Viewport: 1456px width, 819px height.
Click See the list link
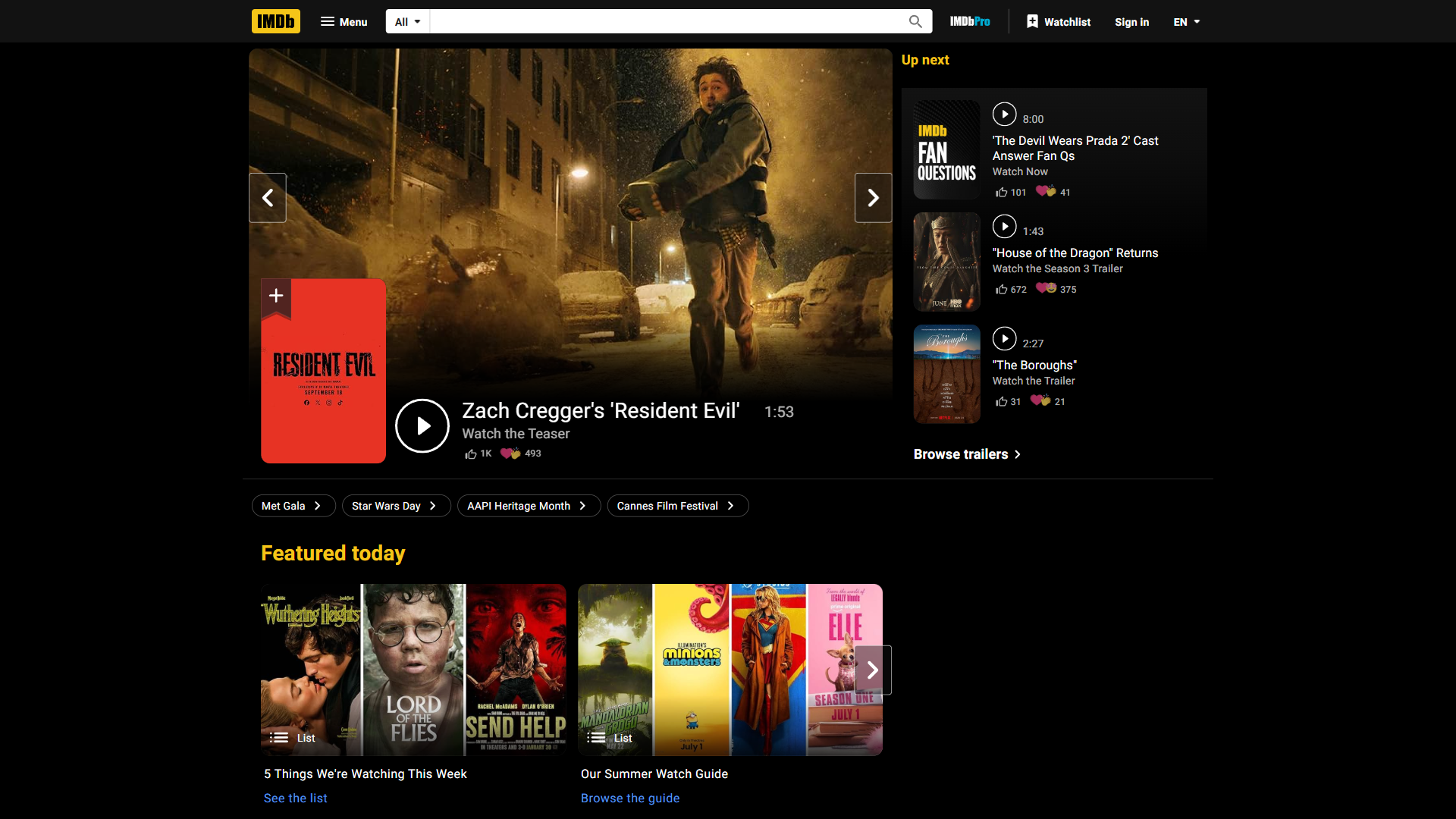(296, 799)
